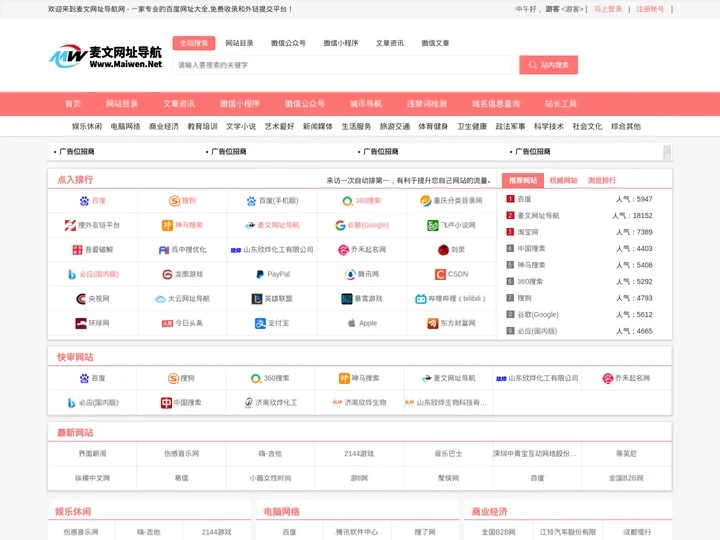This screenshot has height=540, width=720.
Task: Click the PayPal logo icon
Action: click(x=260, y=274)
